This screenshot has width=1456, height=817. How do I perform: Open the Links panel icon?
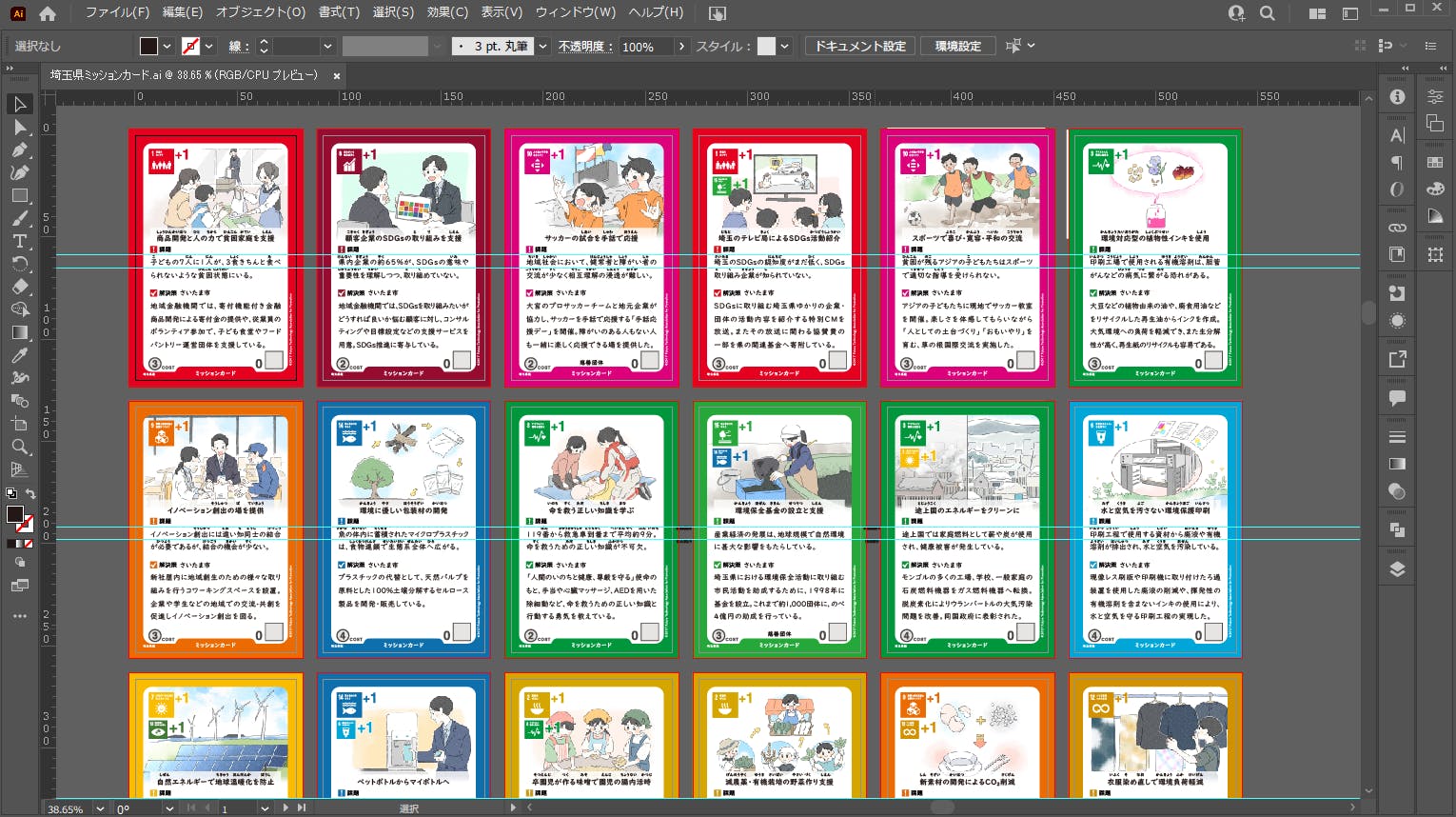point(1397,228)
